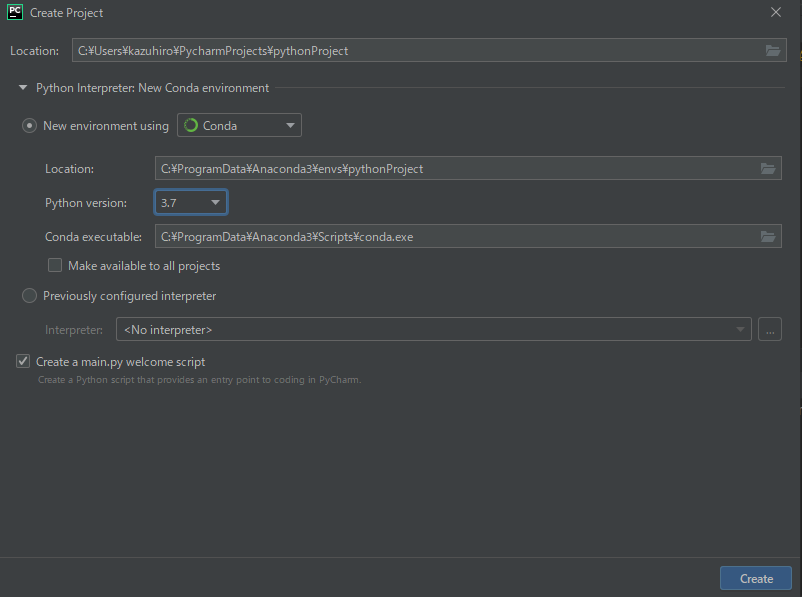The image size is (802, 597).
Task: Uncheck Create a main.py welcome script
Action: point(23,362)
